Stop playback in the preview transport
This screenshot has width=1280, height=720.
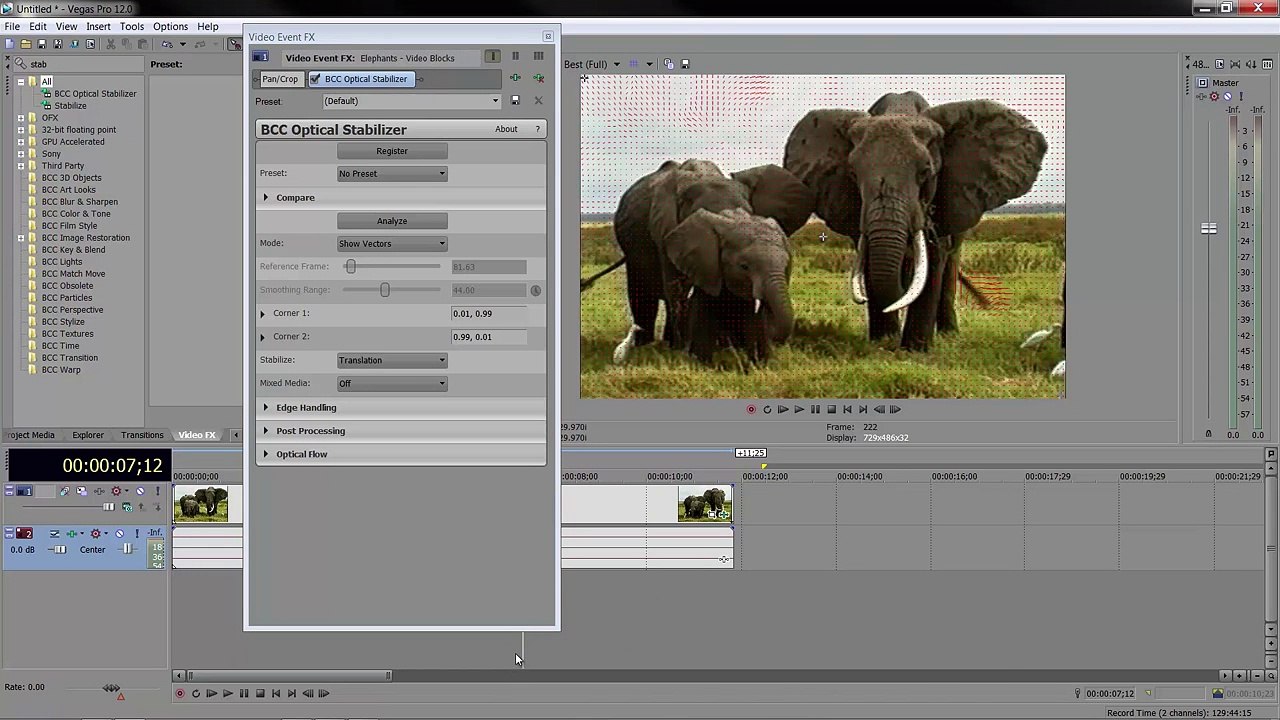(831, 409)
